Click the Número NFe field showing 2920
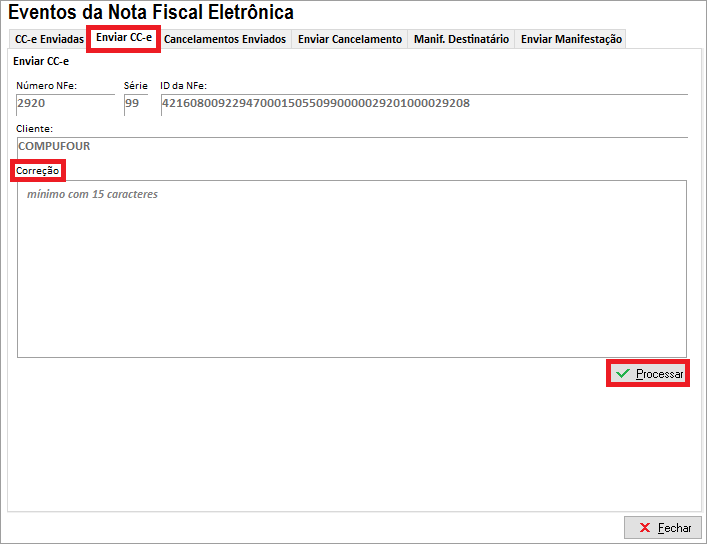 click(x=65, y=103)
